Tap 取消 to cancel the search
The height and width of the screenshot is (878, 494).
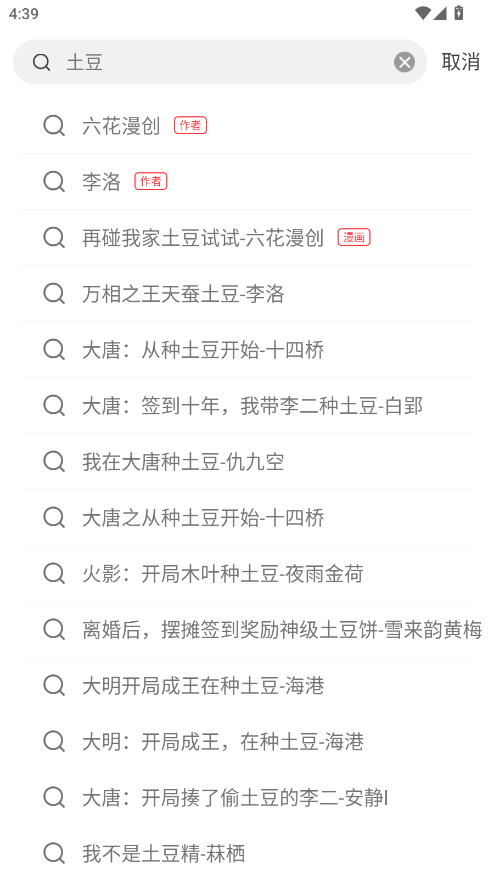(460, 62)
